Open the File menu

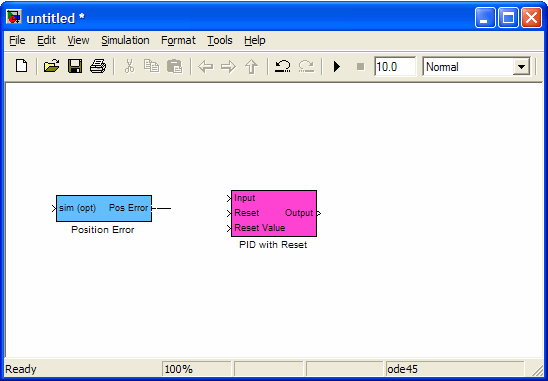point(17,40)
